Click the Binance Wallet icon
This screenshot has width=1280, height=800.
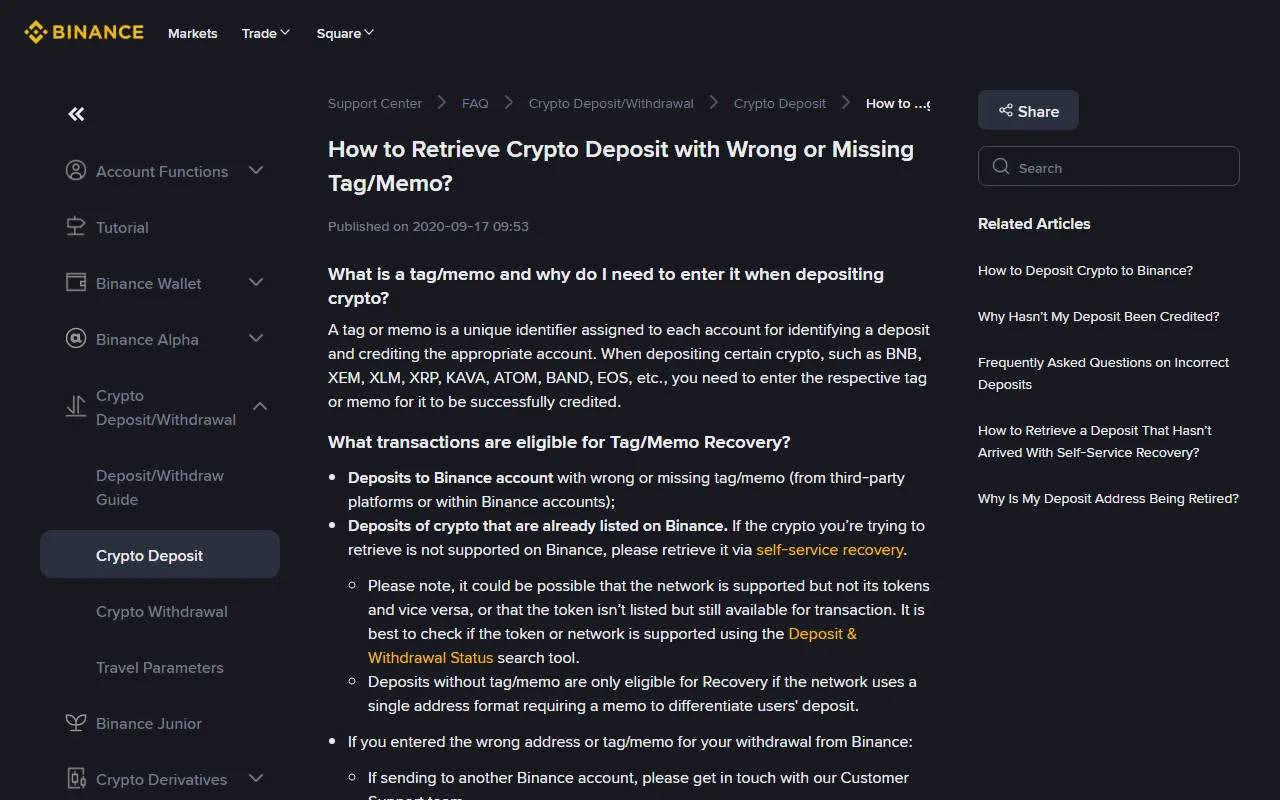(x=76, y=283)
